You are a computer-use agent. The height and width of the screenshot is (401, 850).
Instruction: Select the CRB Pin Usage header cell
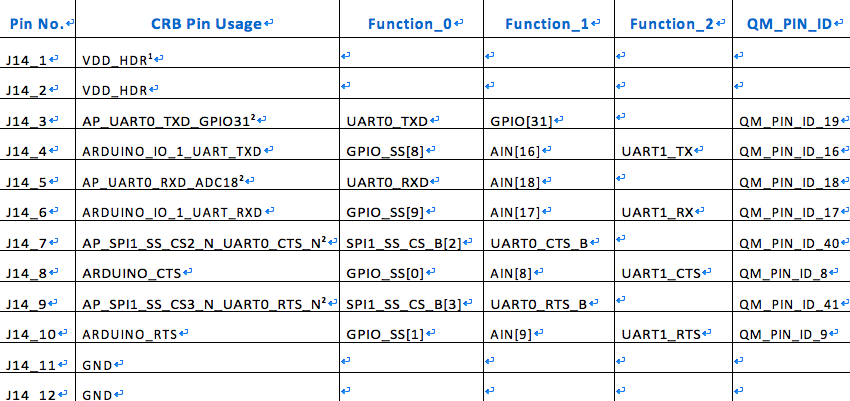pyautogui.click(x=208, y=23)
